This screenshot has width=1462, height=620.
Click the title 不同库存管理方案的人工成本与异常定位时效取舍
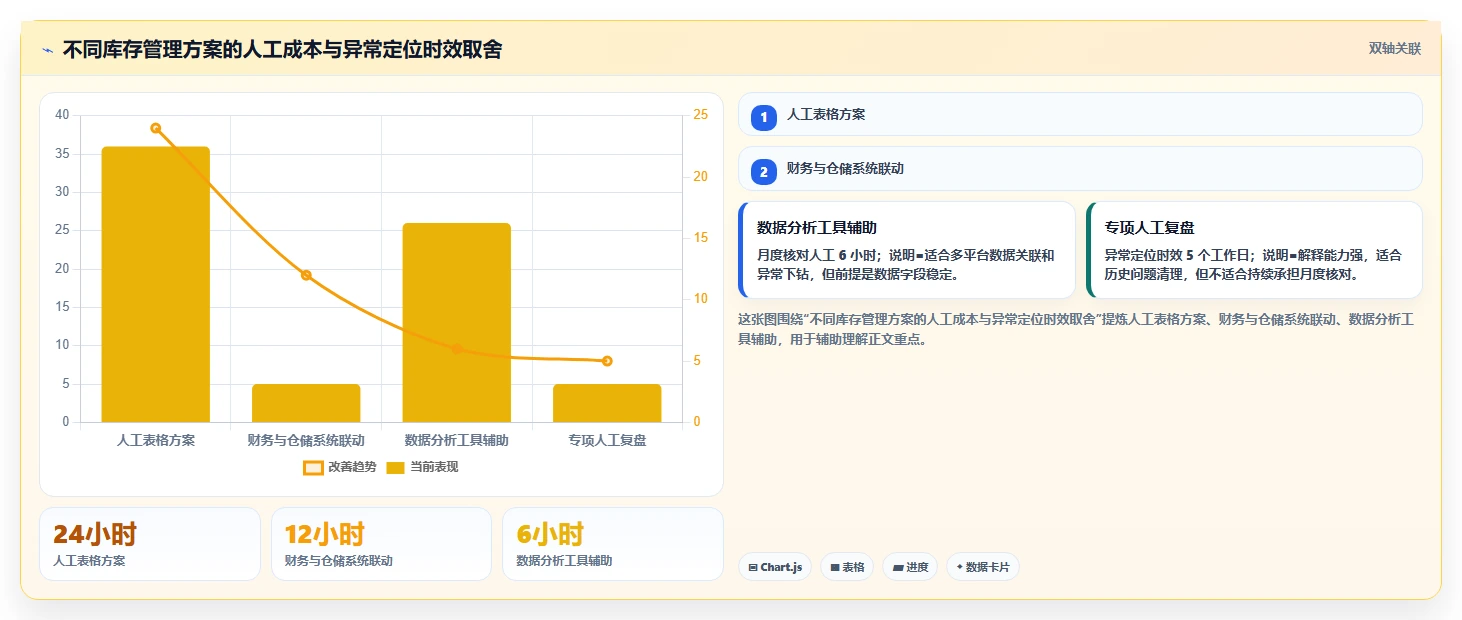click(282, 50)
